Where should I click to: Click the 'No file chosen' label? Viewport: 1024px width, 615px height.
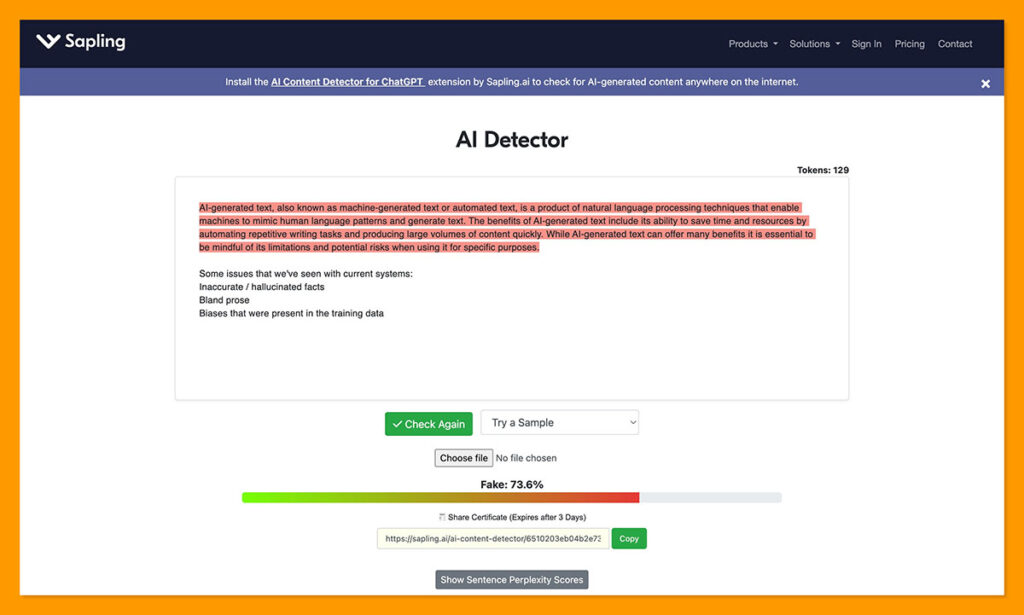tap(526, 458)
